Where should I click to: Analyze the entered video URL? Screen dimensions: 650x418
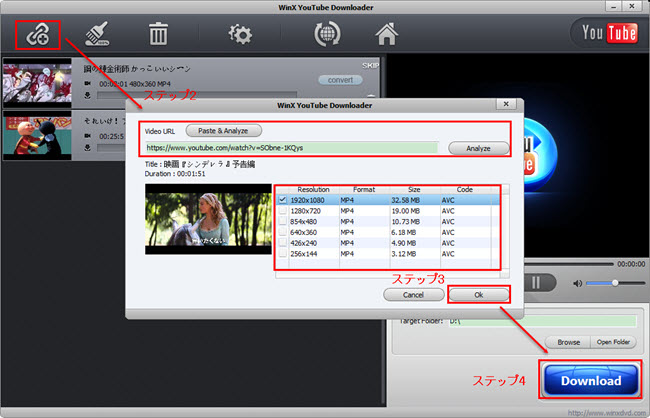point(478,148)
